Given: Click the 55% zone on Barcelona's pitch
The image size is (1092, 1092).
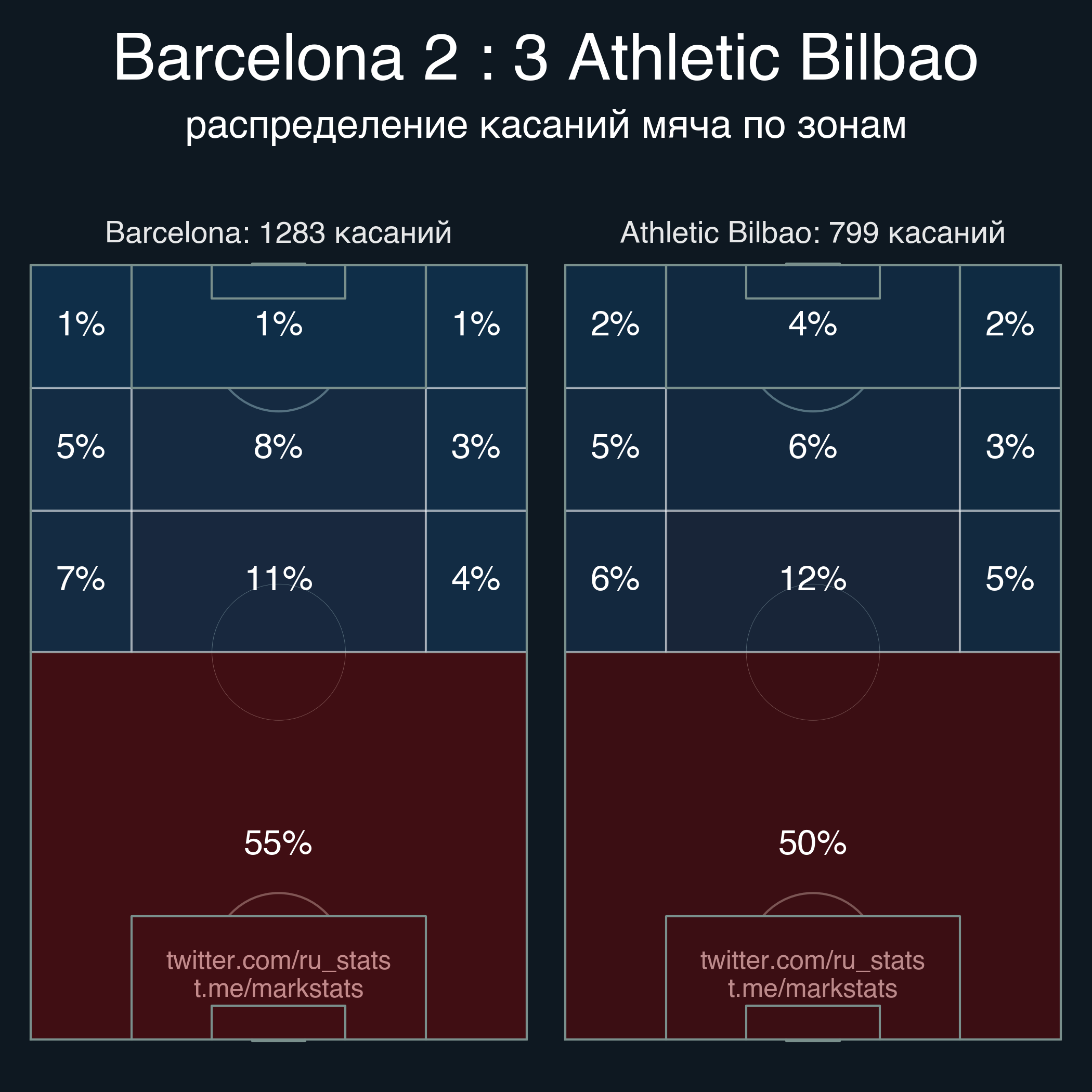Looking at the screenshot, I should (278, 843).
